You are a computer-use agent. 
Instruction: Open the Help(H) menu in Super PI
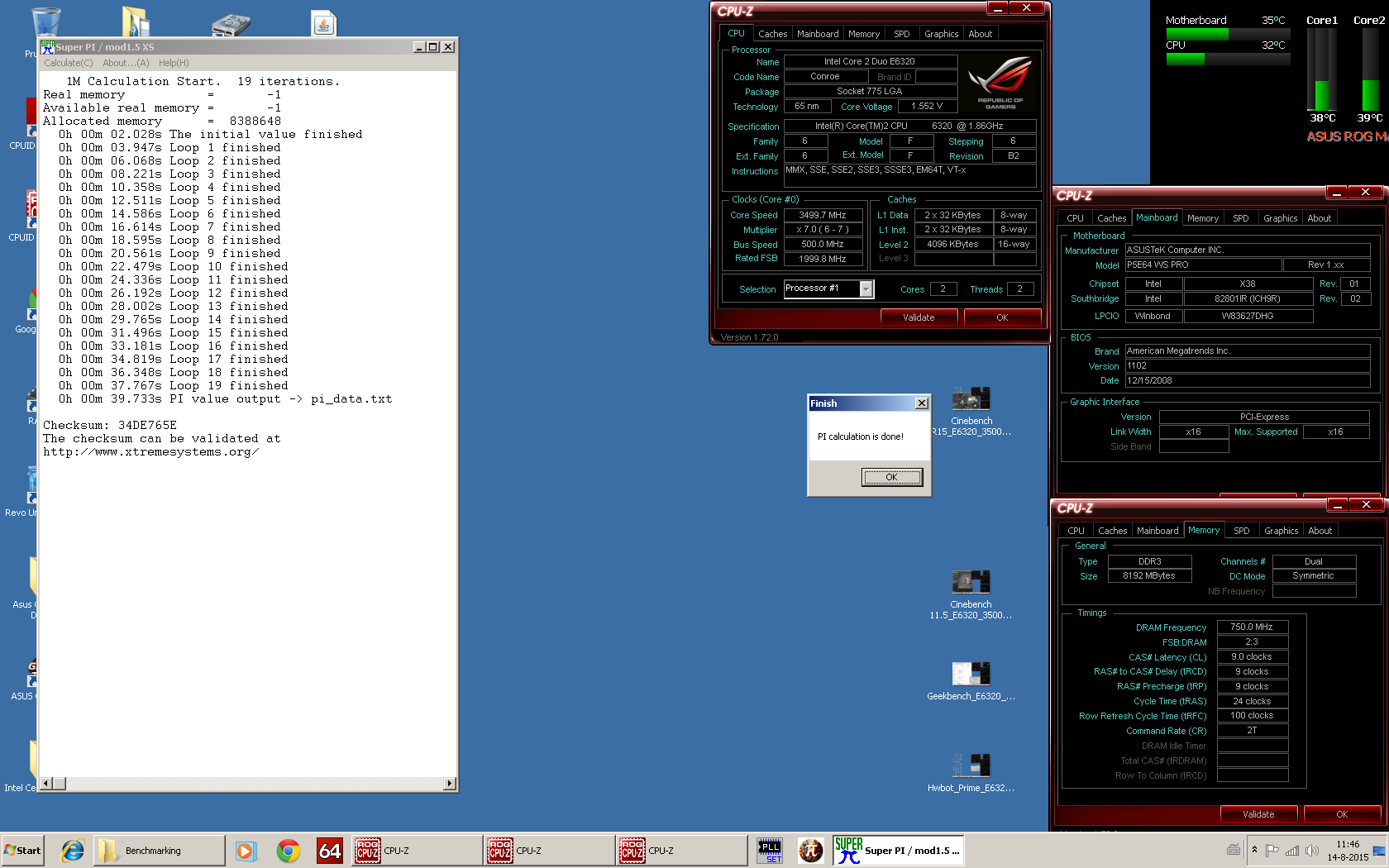click(174, 63)
